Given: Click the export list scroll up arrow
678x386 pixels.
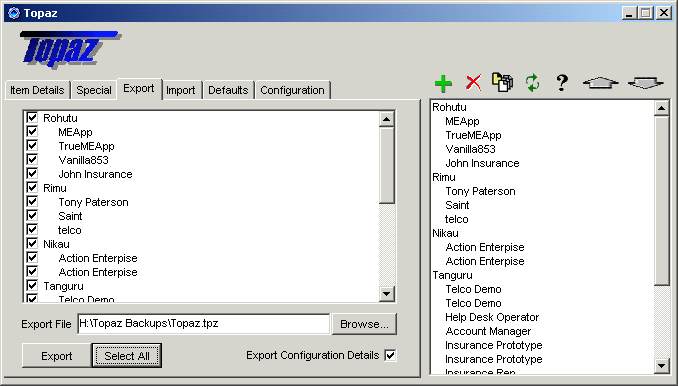Looking at the screenshot, I should (386, 118).
